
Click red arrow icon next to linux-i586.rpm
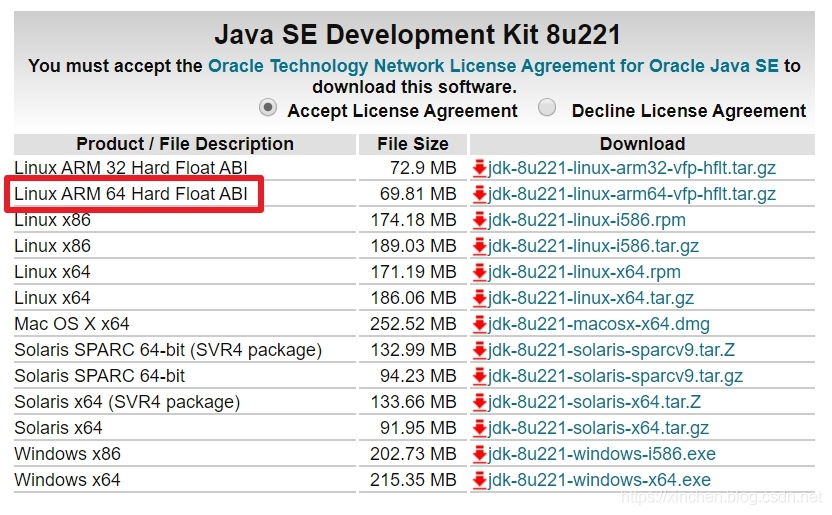click(x=480, y=220)
